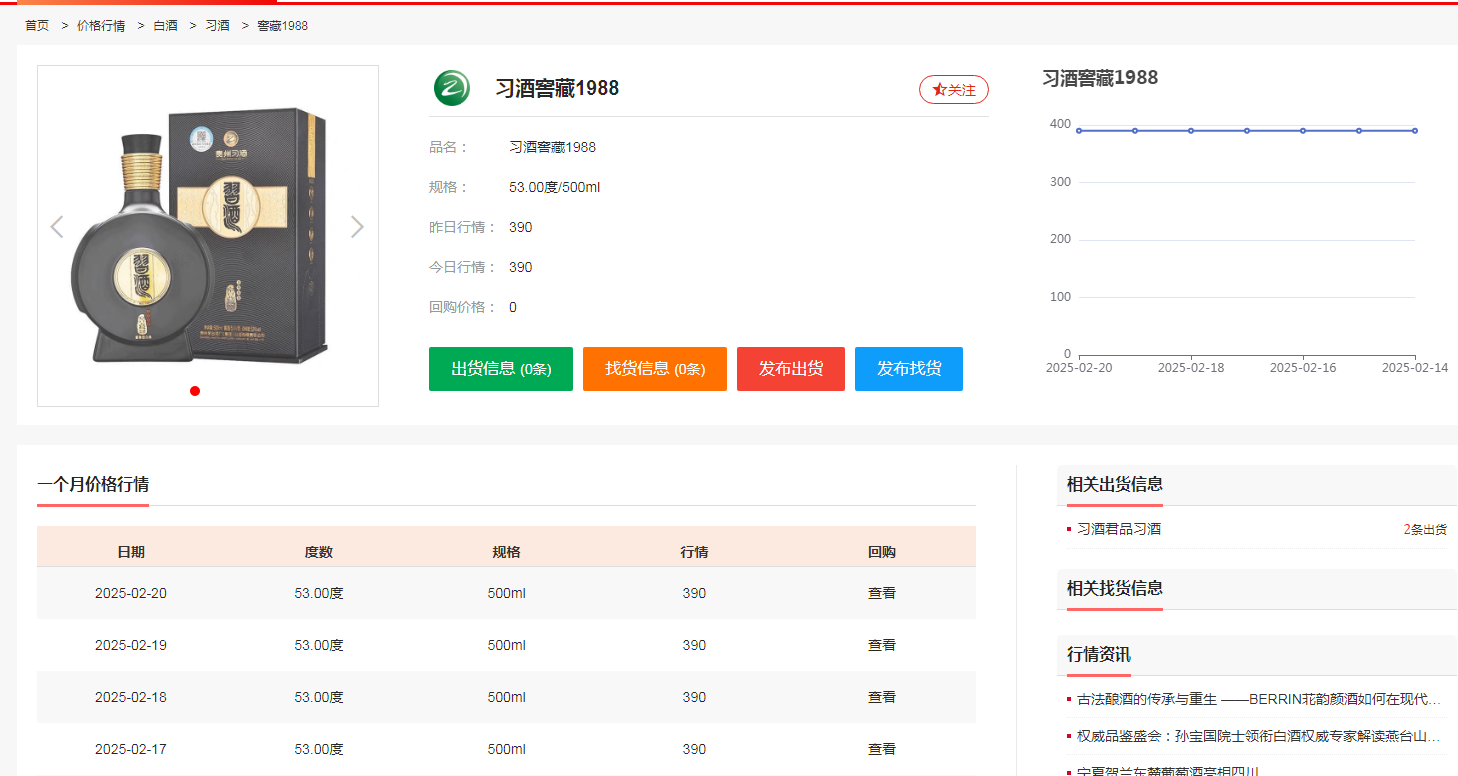Click the chart axis label 2025-02-18
The height and width of the screenshot is (776, 1458).
tap(1191, 368)
